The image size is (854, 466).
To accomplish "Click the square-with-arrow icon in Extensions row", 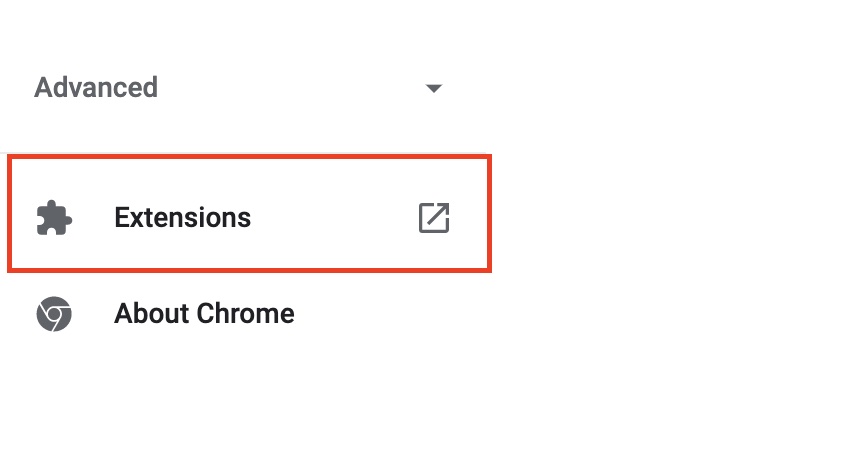I will click(434, 218).
